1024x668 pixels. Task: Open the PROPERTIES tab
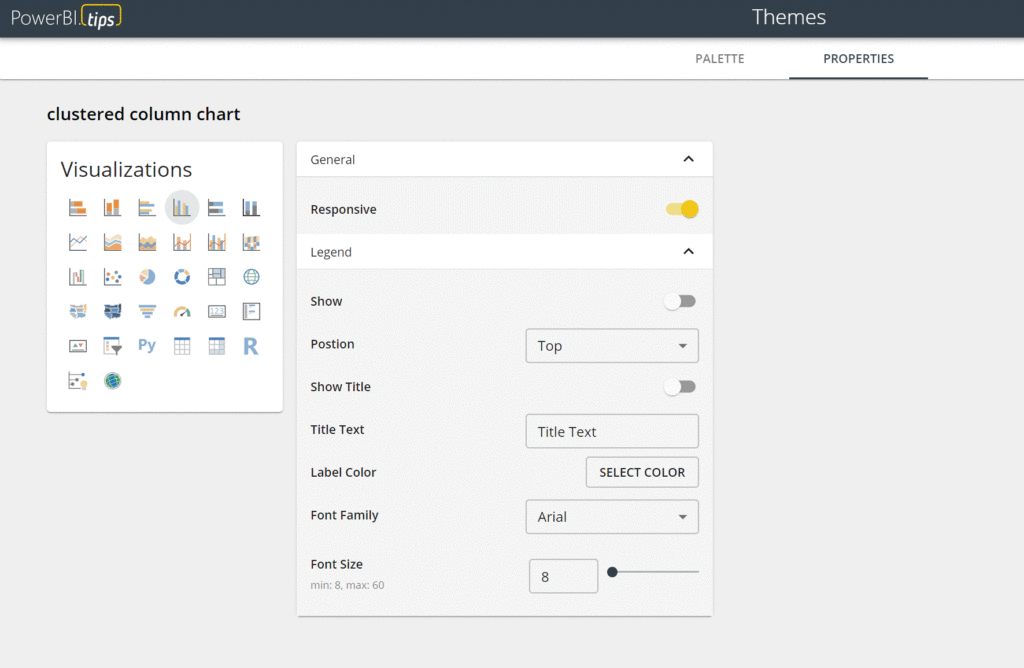[858, 59]
